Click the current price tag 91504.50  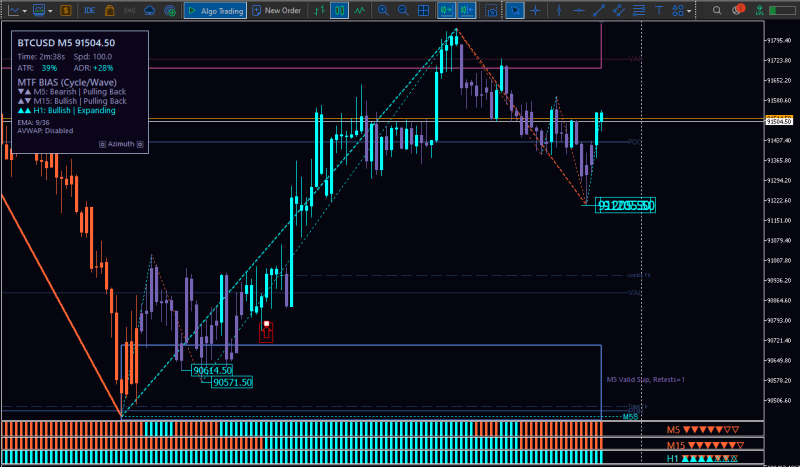pos(779,121)
